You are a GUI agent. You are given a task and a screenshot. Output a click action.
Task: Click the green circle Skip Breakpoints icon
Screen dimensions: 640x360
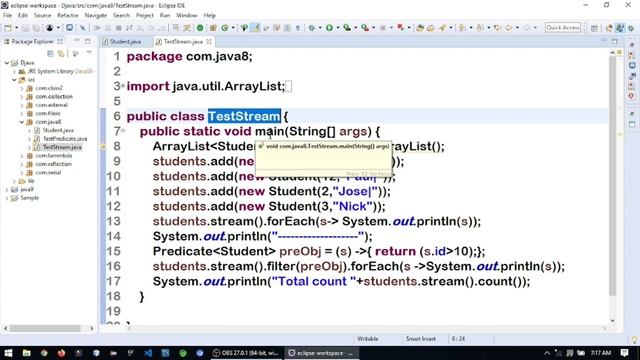click(200, 28)
